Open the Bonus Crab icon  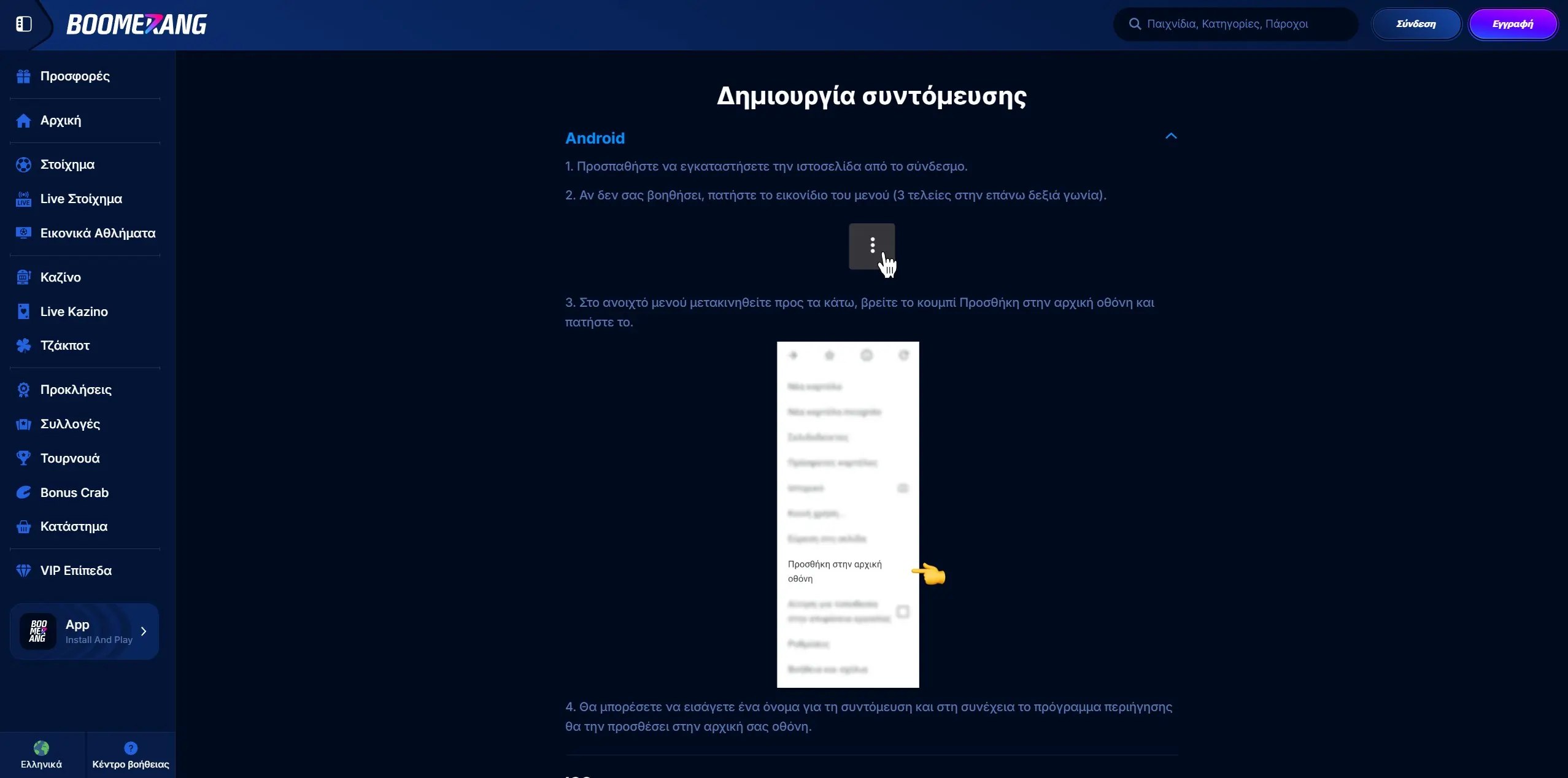click(23, 492)
